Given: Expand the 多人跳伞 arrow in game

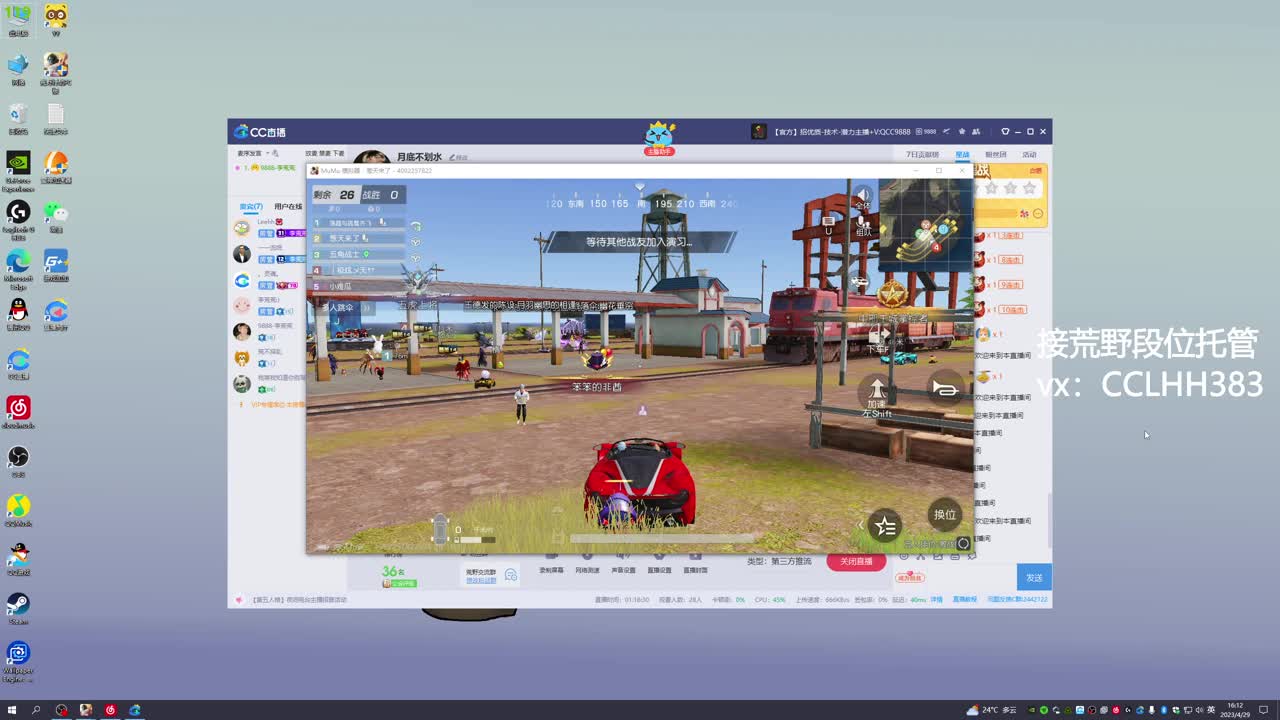Looking at the screenshot, I should 365,308.
